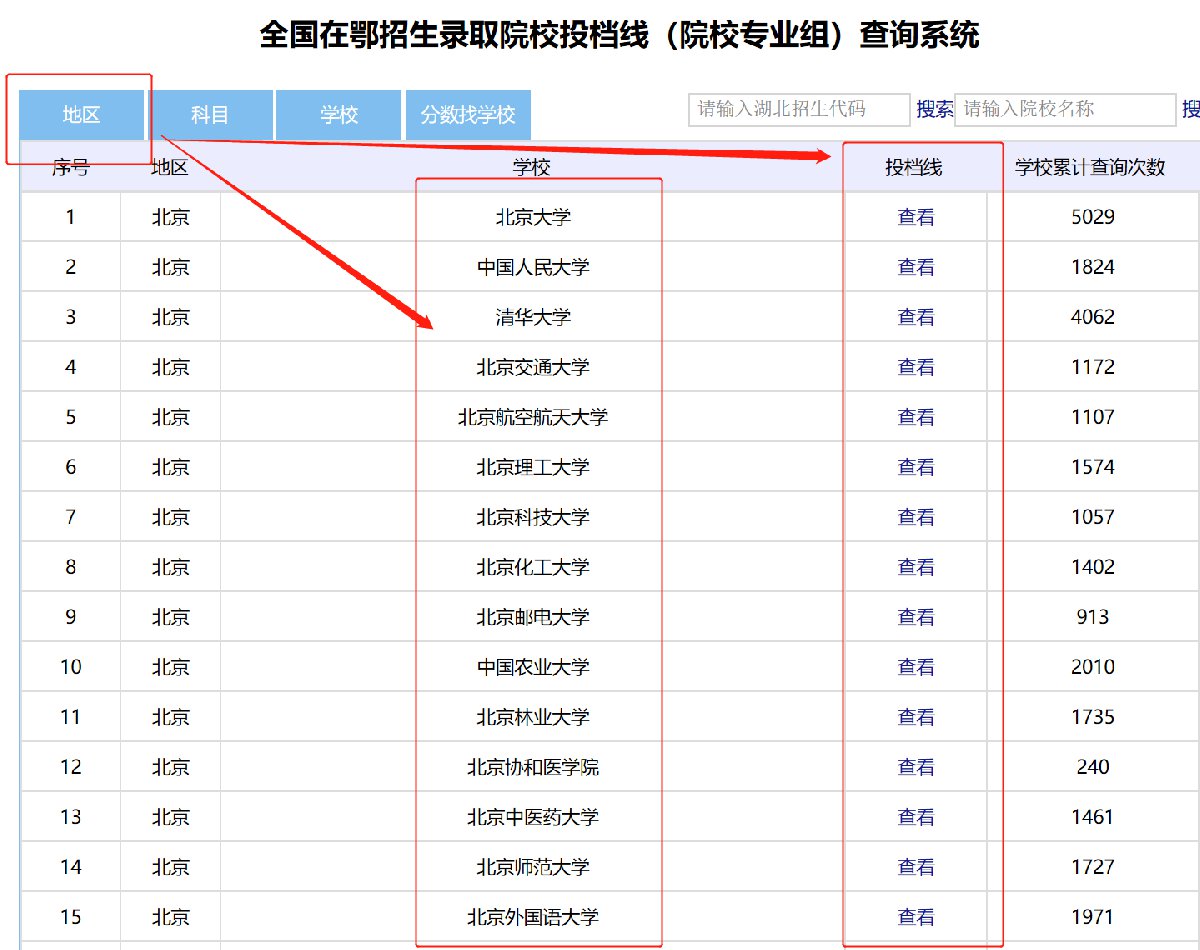View 投档线 for 北京邮电大学
1200x950 pixels.
click(x=915, y=617)
